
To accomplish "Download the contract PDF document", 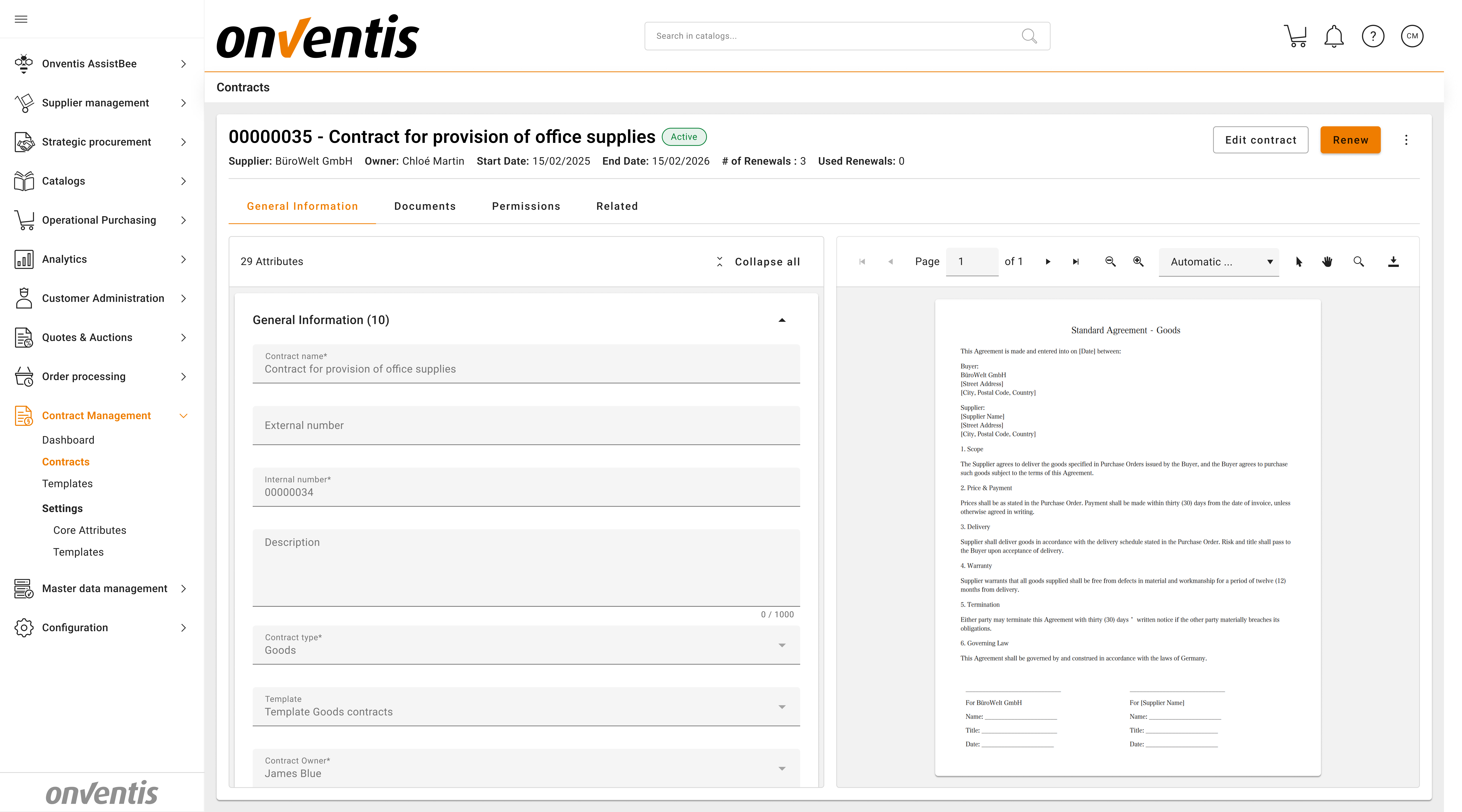I will click(x=1393, y=262).
